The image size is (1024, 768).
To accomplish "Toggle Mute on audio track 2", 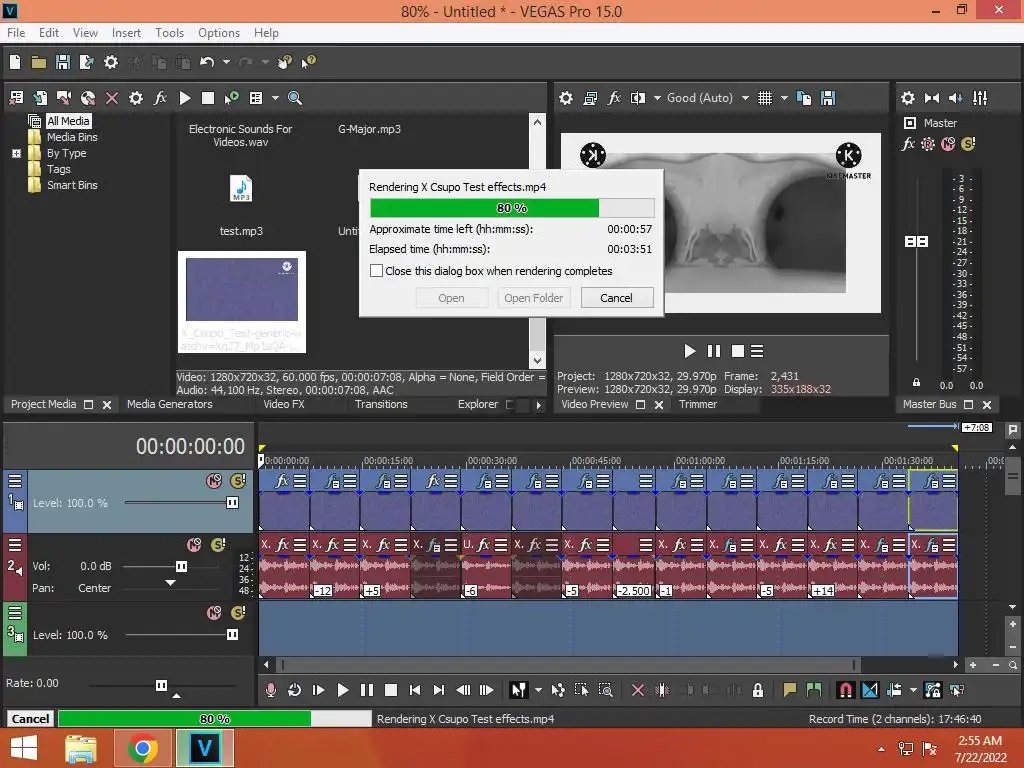I will (194, 545).
